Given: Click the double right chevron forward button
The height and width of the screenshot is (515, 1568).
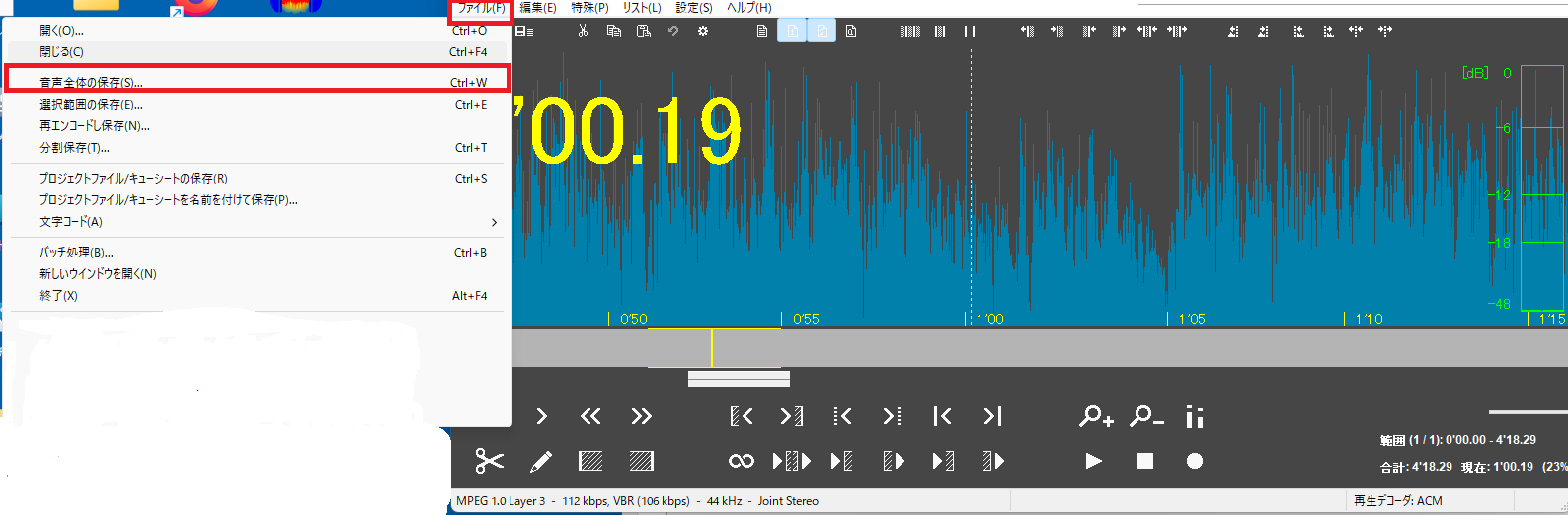Looking at the screenshot, I should click(641, 416).
